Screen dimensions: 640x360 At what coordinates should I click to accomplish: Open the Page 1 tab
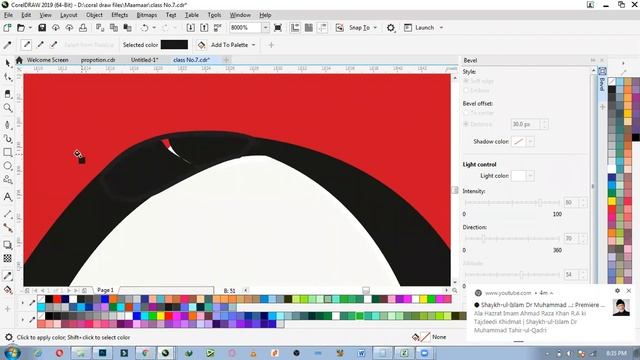[x=105, y=290]
